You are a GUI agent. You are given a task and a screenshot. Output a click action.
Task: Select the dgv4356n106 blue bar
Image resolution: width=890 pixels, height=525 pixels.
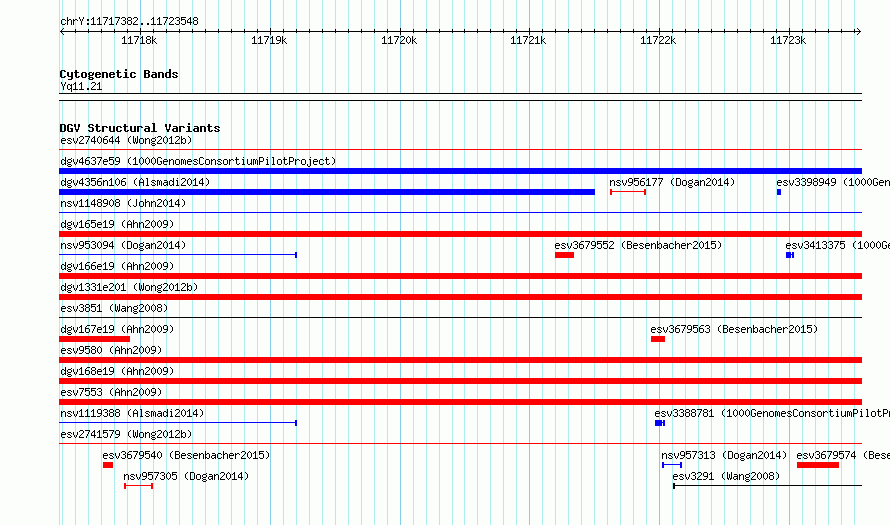pos(327,192)
